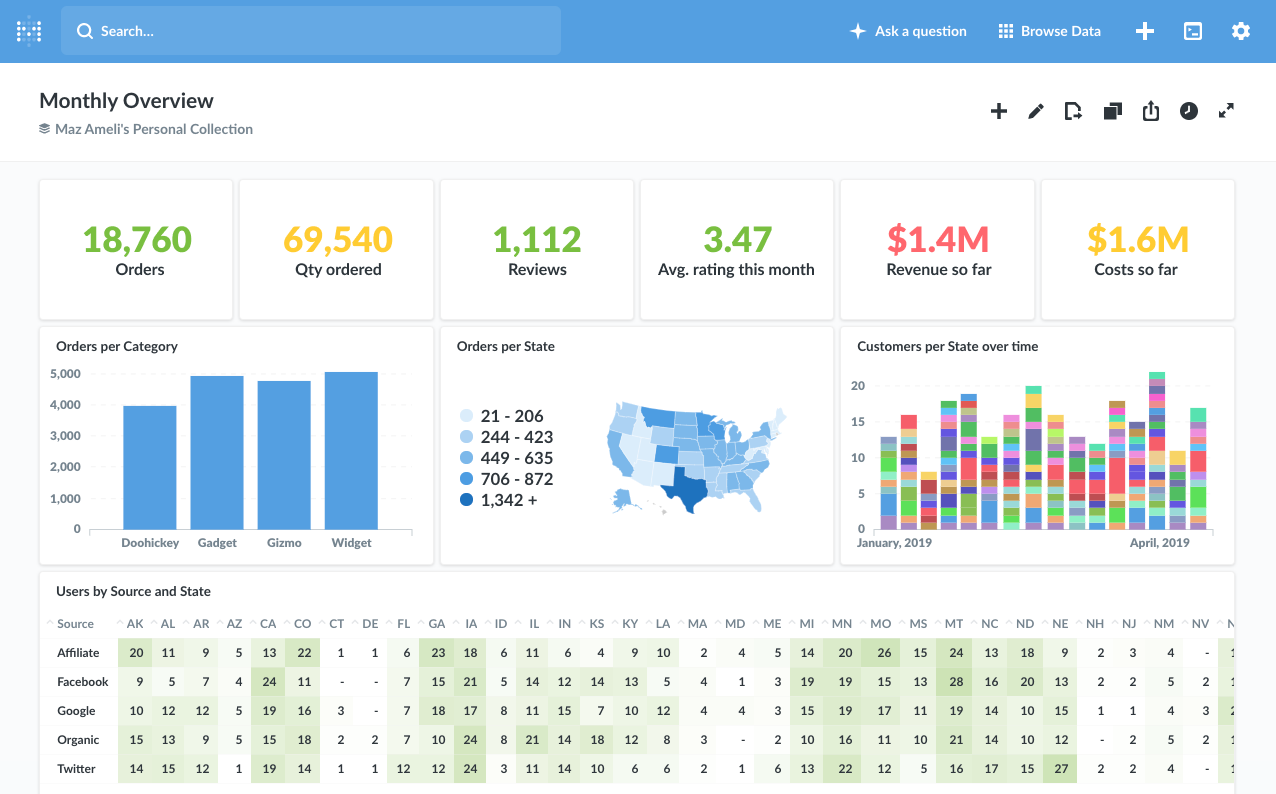Open Maz Ameli's Personal Collection link

click(x=154, y=129)
